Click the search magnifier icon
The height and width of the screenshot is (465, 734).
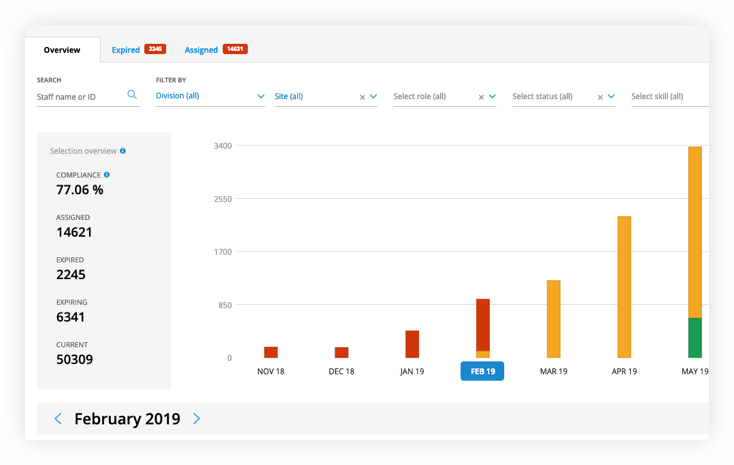pos(132,96)
